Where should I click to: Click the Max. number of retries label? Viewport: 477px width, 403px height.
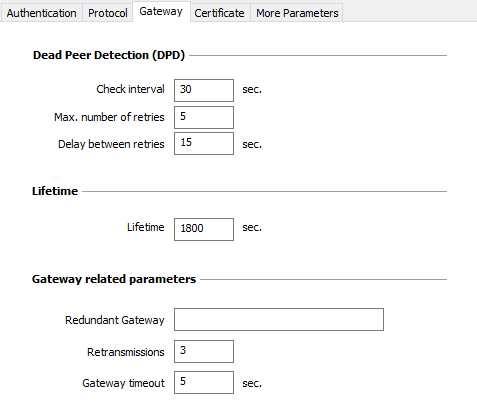109,117
